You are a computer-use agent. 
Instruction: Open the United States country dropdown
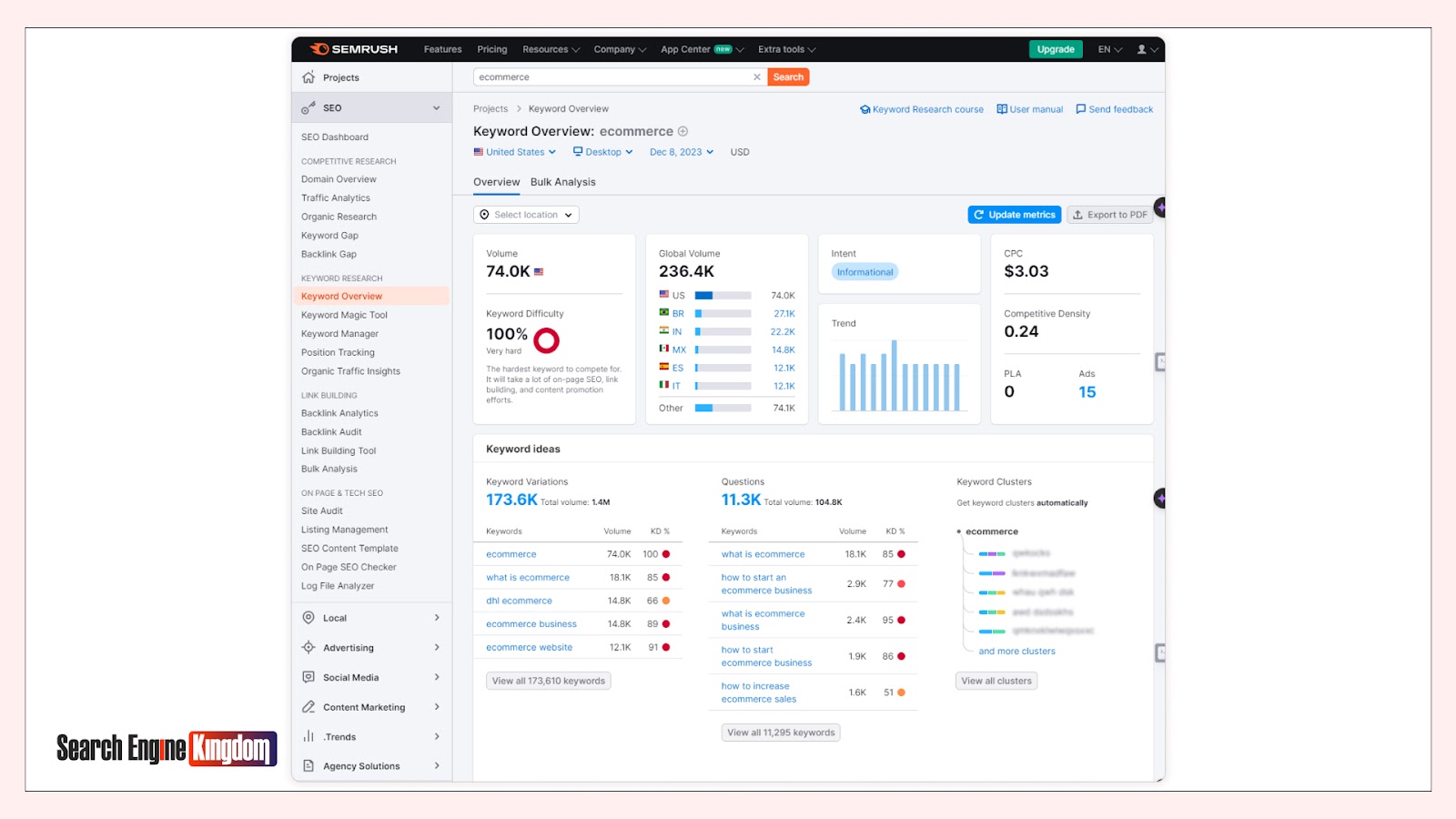click(x=515, y=152)
